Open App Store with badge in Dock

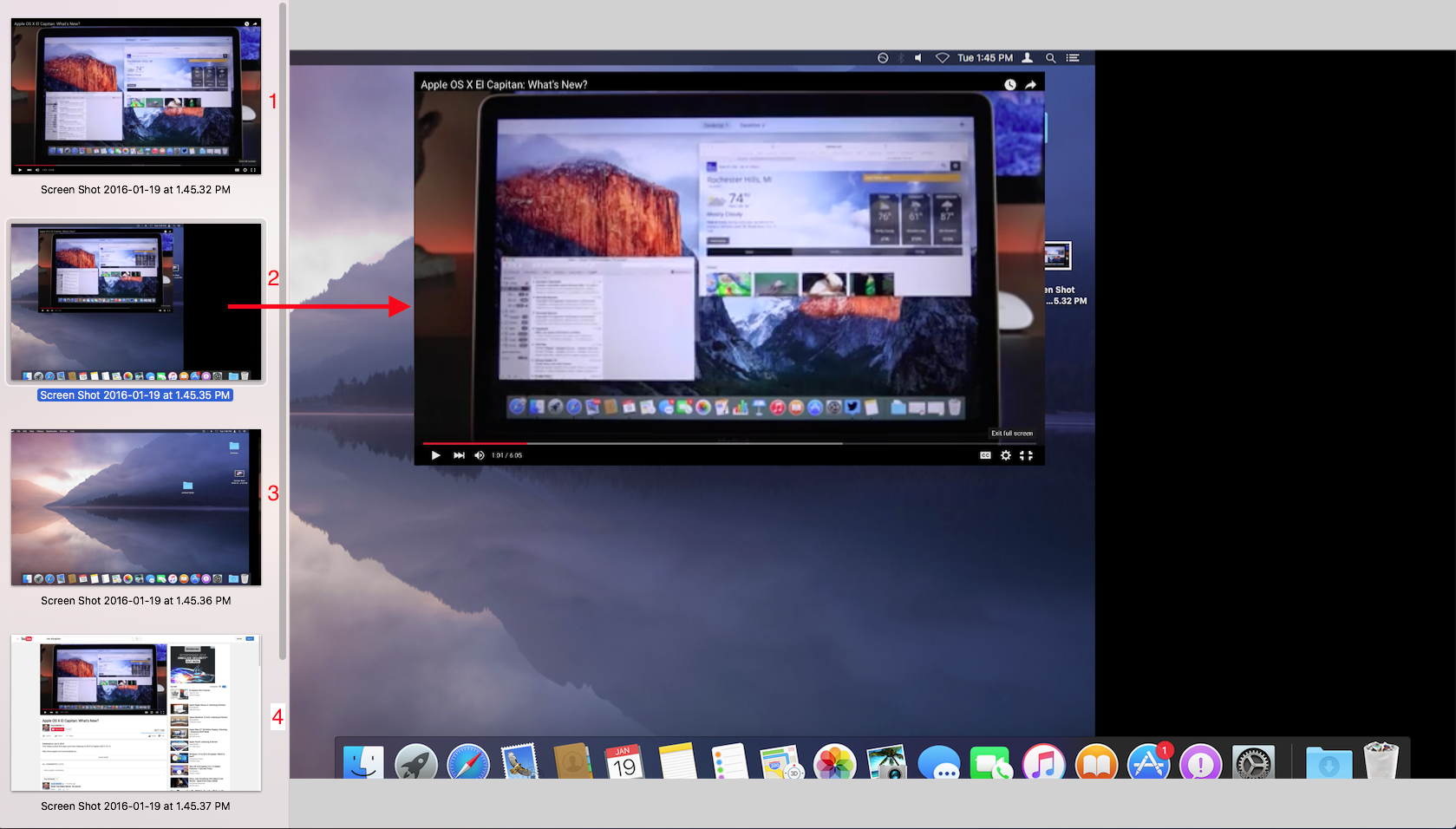pyautogui.click(x=1149, y=761)
